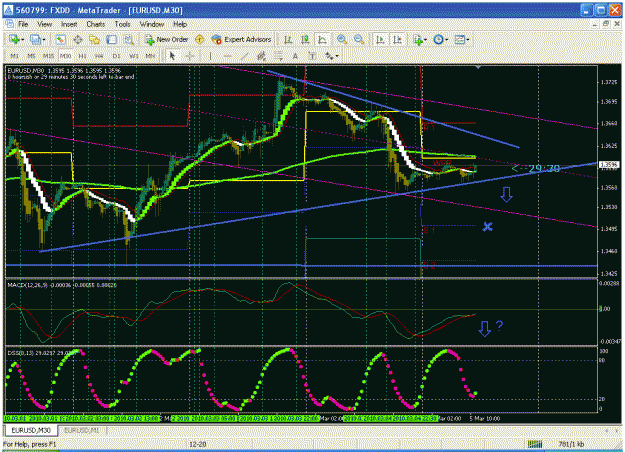
Task: Open the Window menu
Action: (x=152, y=24)
